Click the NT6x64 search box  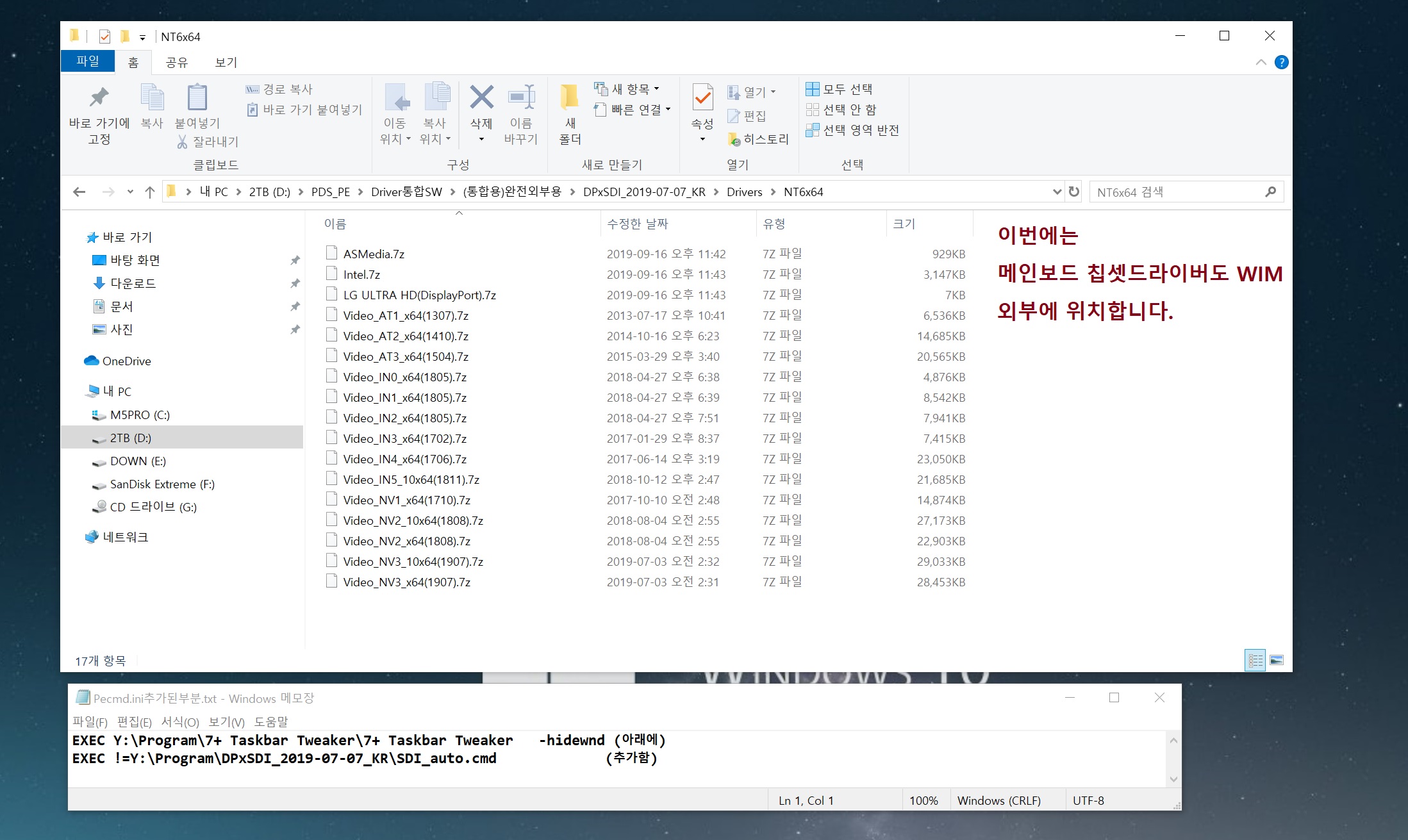1186,192
